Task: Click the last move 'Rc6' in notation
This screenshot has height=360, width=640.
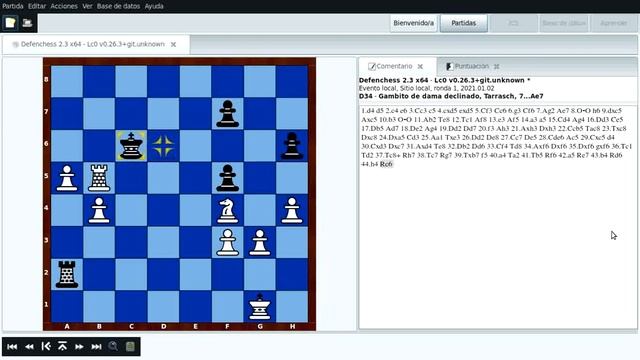Action: pyautogui.click(x=386, y=164)
